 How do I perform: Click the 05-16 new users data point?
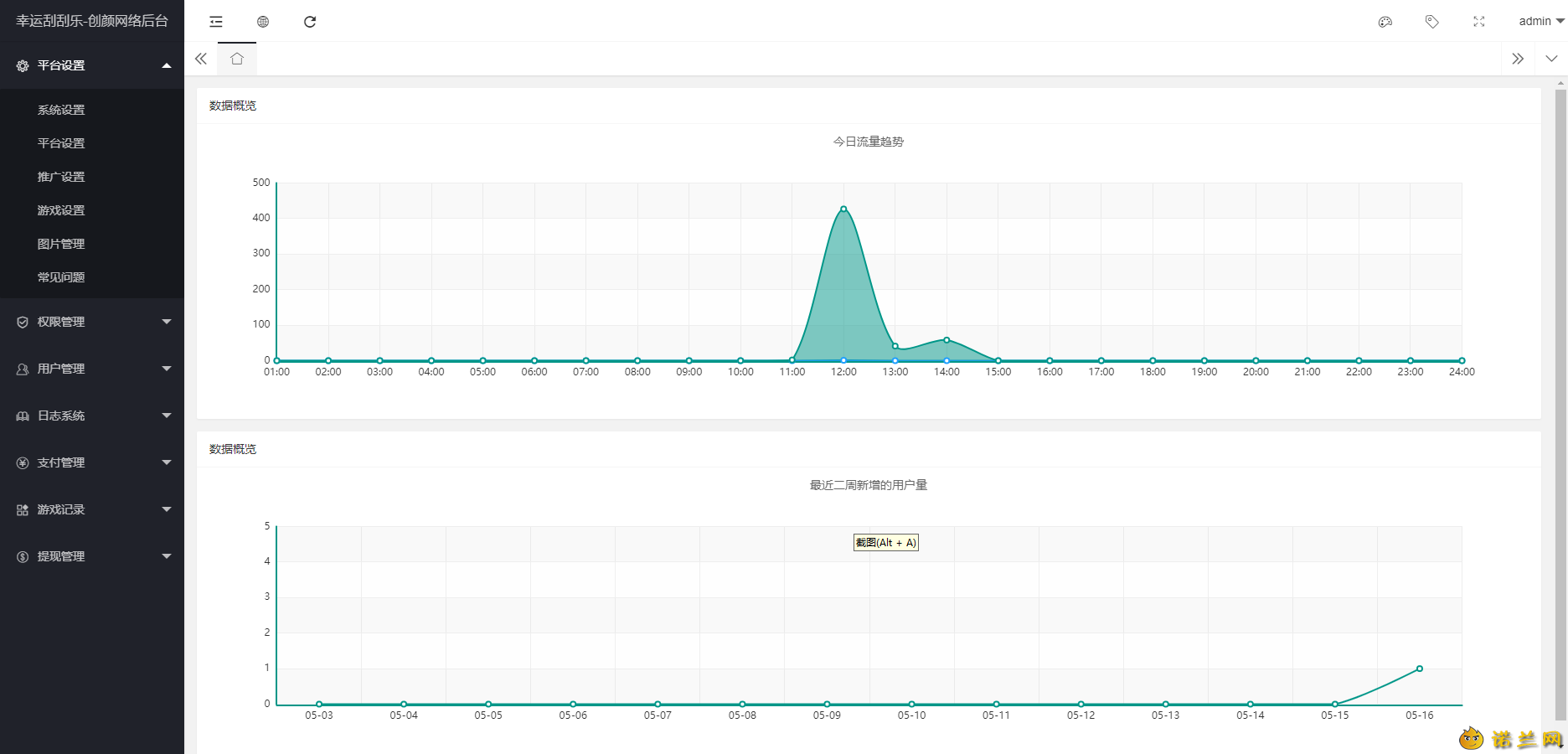tap(1420, 669)
